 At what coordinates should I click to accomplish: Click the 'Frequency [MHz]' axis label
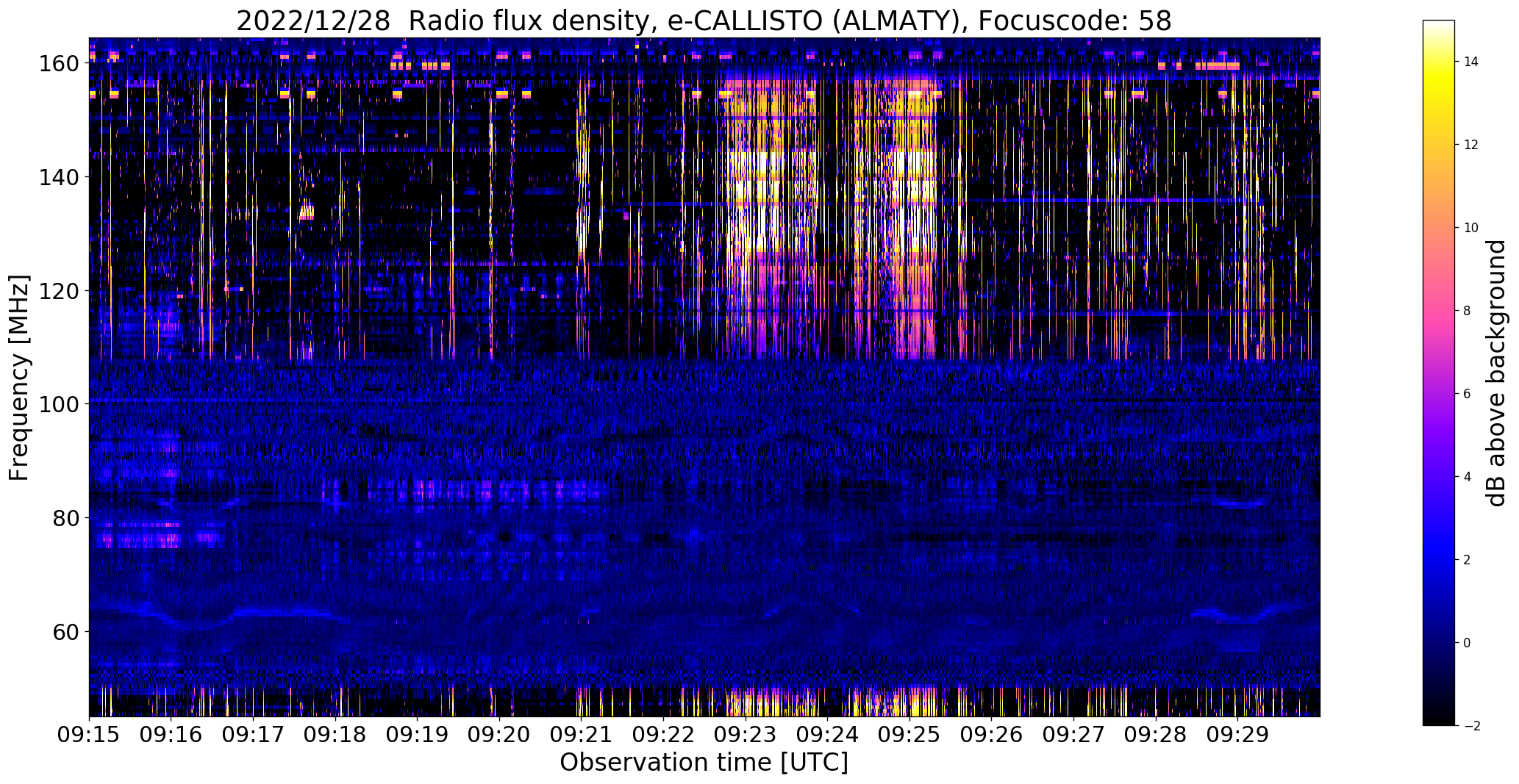[x=20, y=378]
